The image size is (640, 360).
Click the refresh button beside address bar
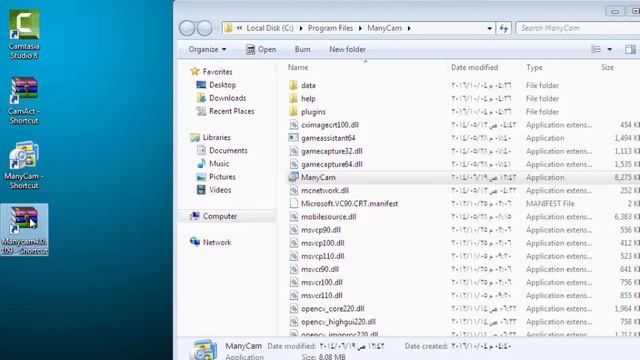[504, 28]
